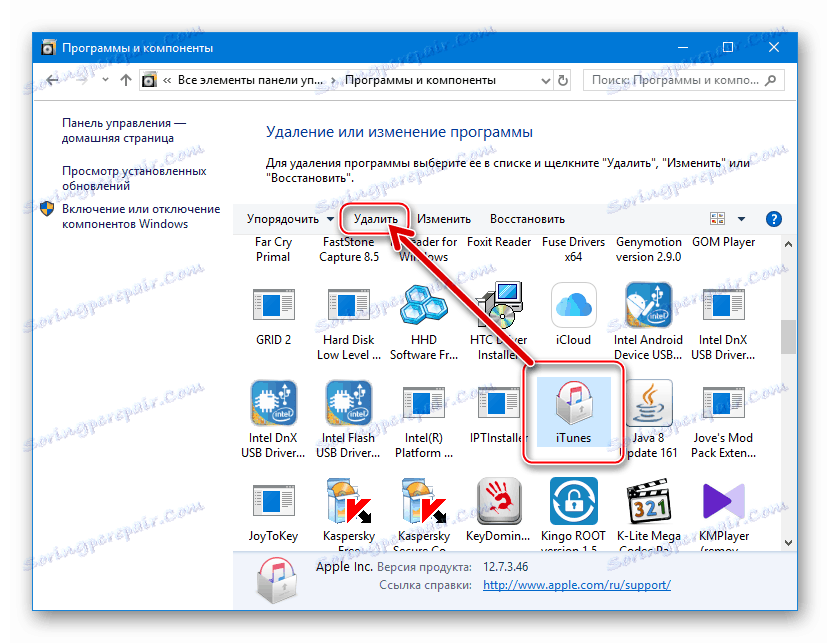This screenshot has height=643, width=830.
Task: Click scrollbar down arrow in list
Action: [x=788, y=542]
